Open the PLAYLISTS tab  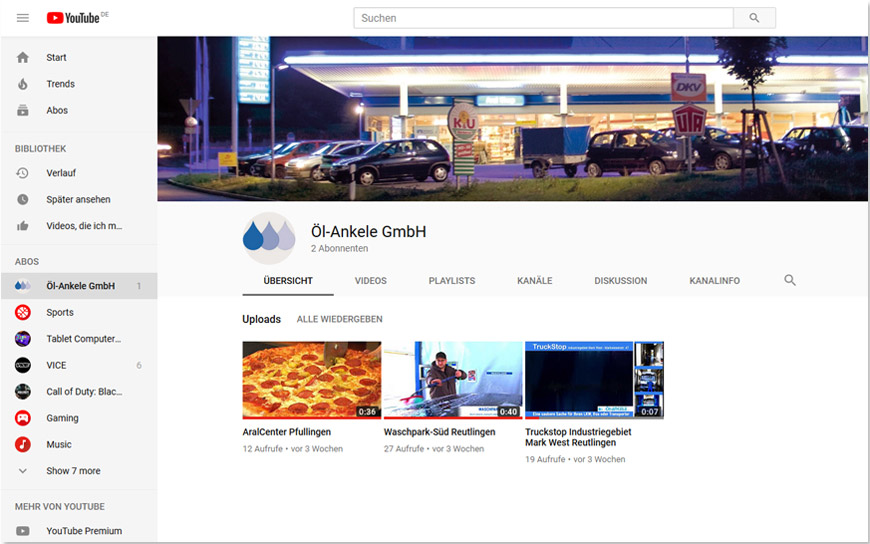click(452, 281)
